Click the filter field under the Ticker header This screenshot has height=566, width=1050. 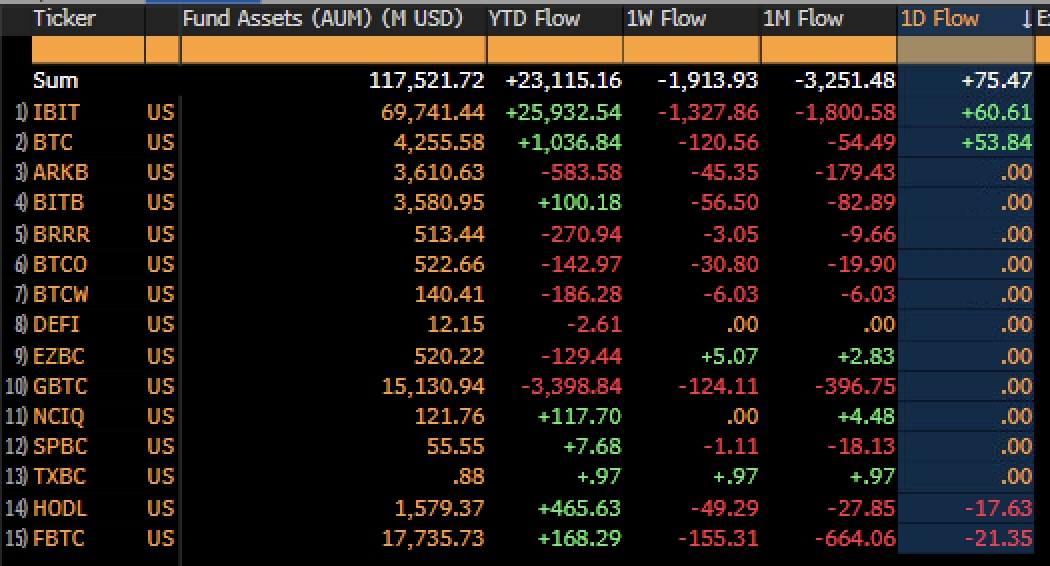pos(88,50)
